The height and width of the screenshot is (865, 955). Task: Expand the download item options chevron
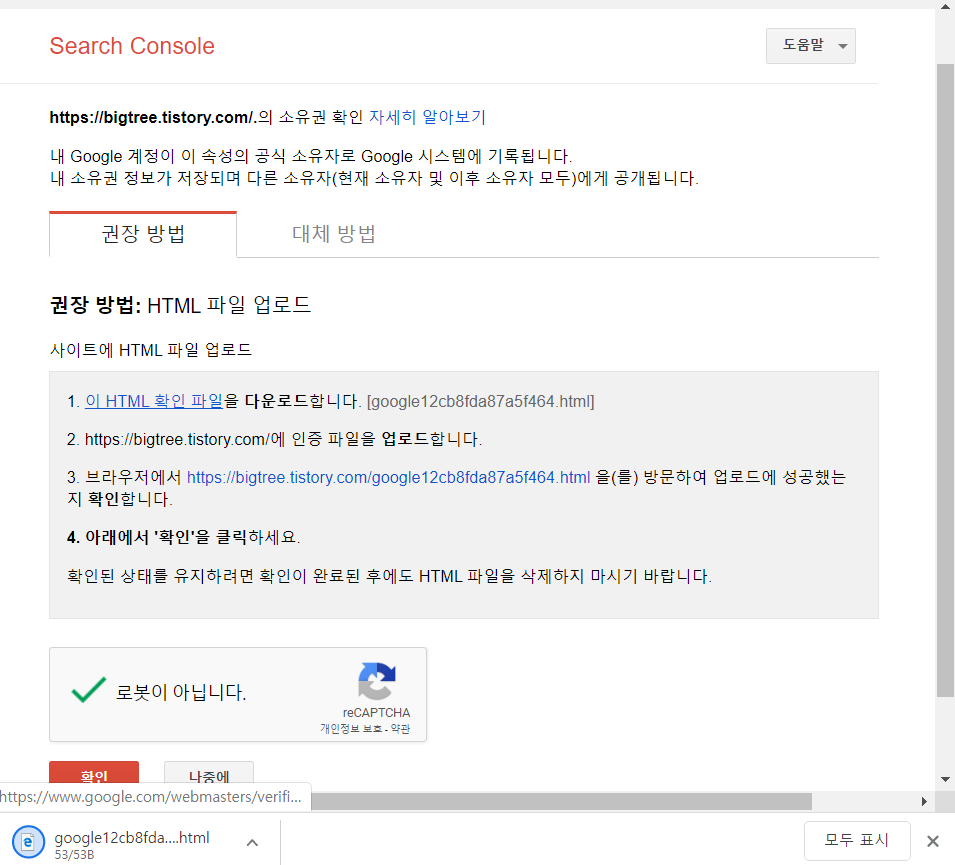[x=252, y=843]
